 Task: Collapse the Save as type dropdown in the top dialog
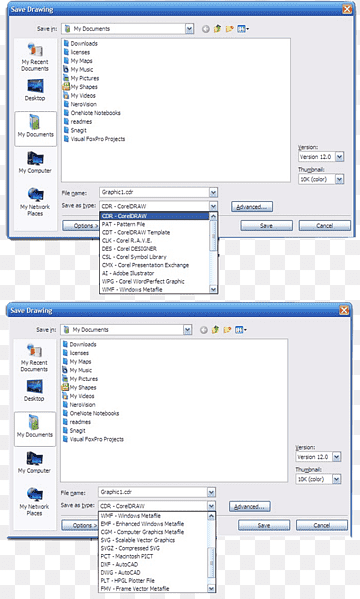pos(213,206)
